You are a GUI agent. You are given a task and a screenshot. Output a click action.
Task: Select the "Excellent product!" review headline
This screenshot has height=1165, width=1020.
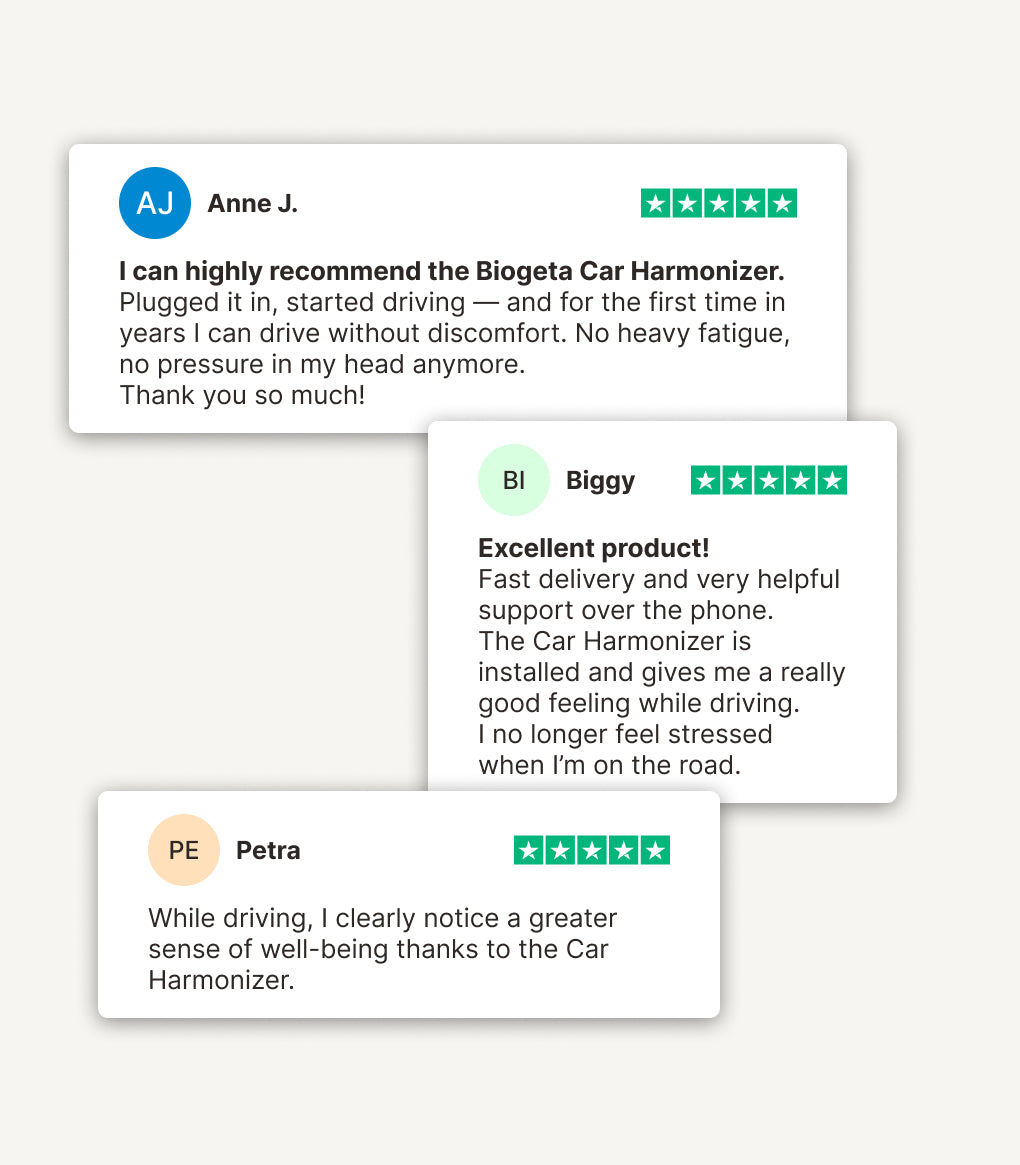(594, 548)
